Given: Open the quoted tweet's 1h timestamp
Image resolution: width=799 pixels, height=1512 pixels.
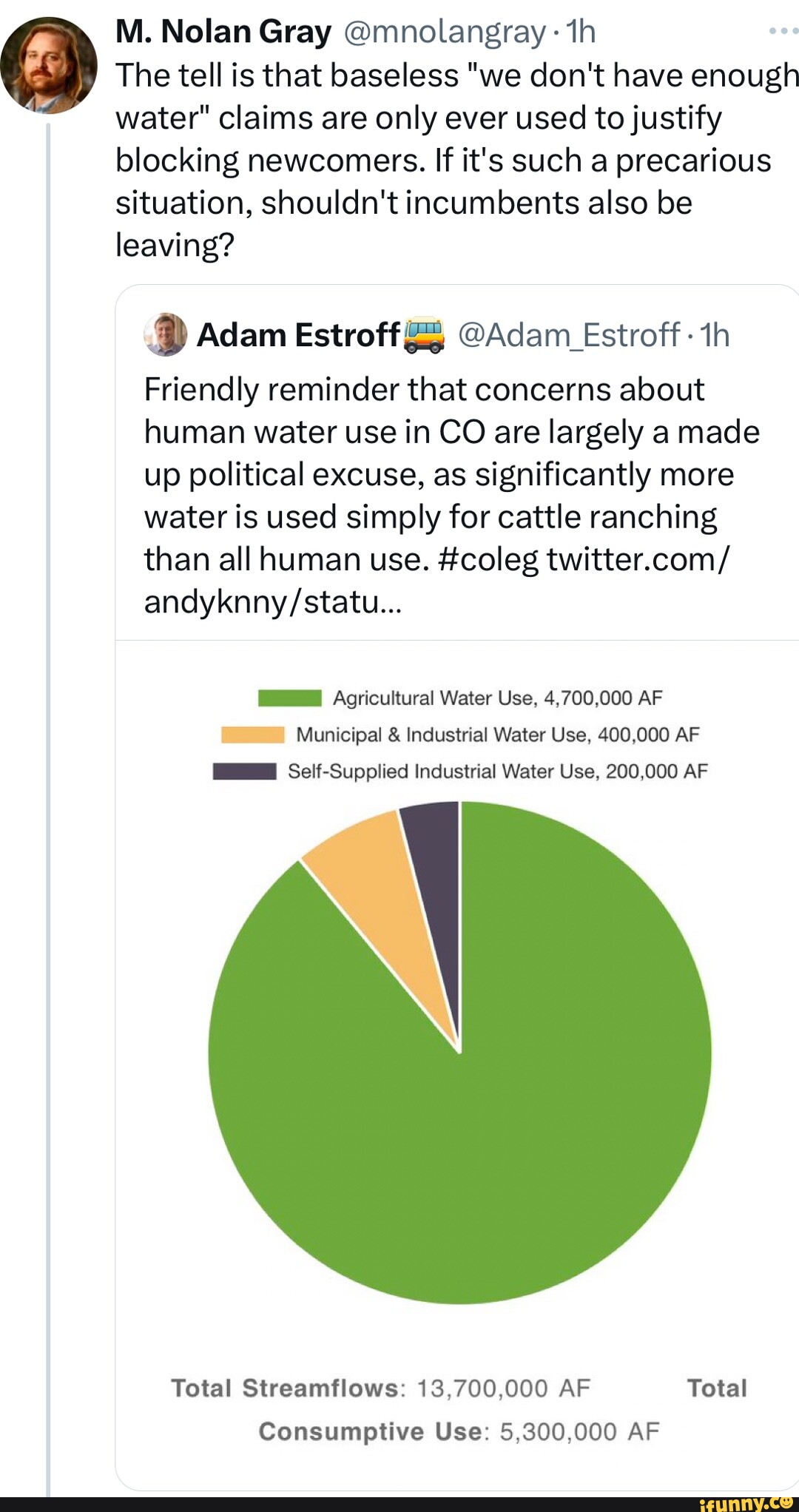Looking at the screenshot, I should 715,335.
